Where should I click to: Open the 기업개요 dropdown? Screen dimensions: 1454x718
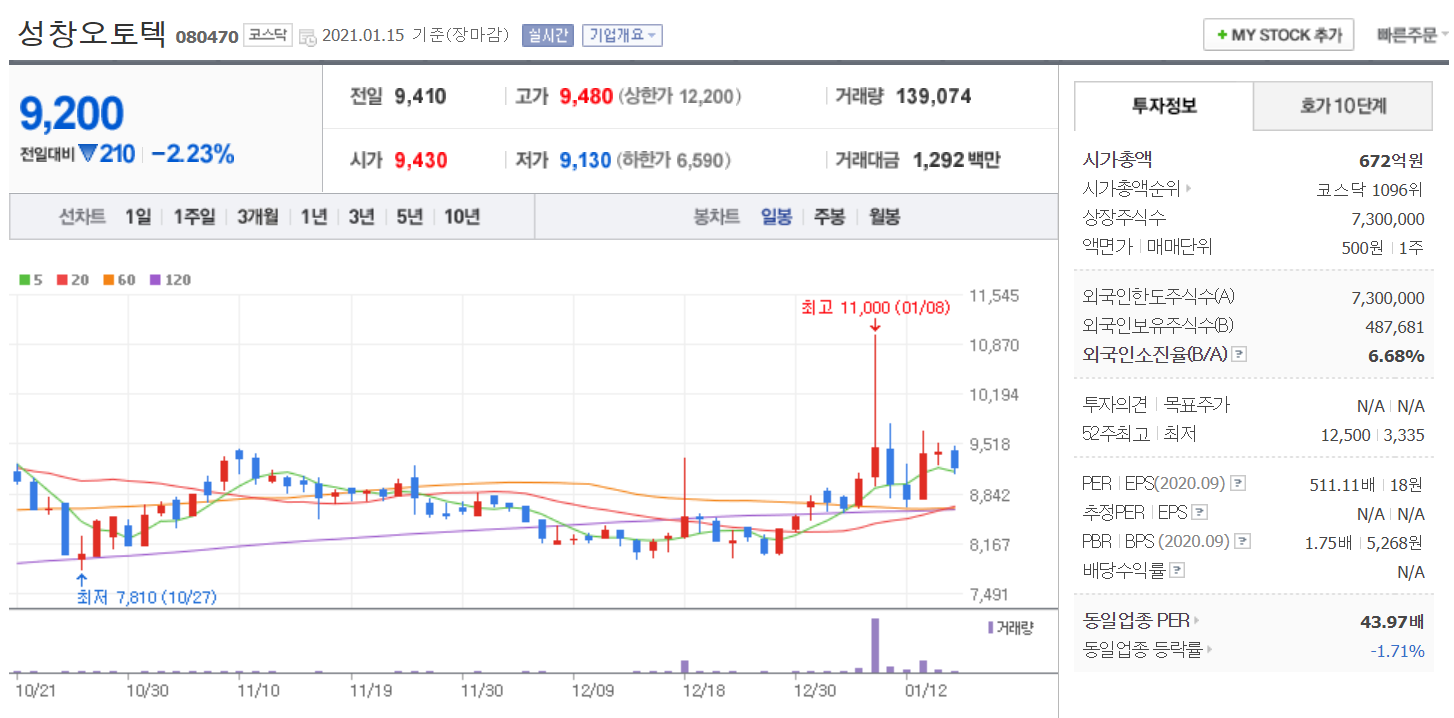[x=622, y=35]
